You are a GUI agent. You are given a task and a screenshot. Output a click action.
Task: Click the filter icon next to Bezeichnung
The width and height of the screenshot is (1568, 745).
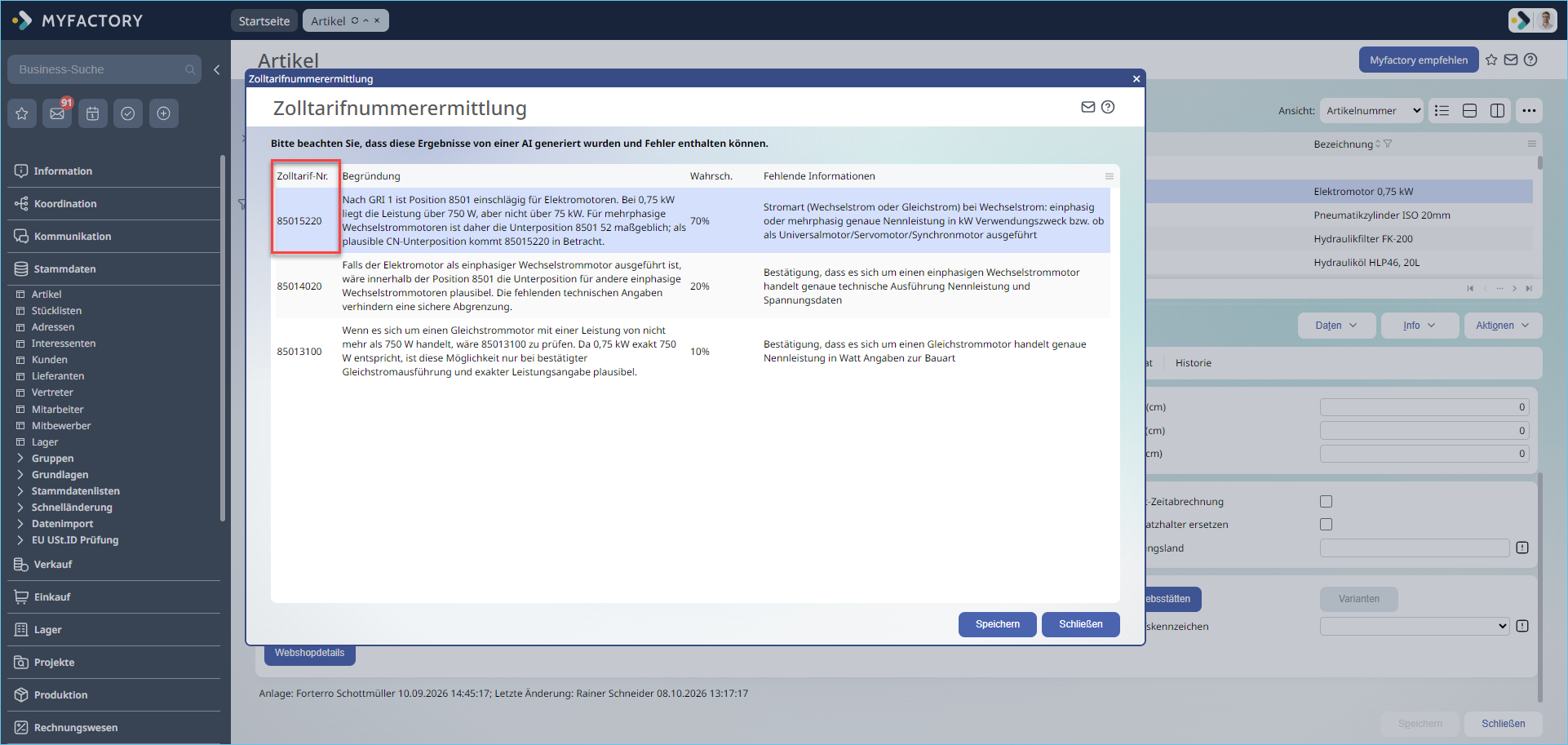click(x=1388, y=144)
